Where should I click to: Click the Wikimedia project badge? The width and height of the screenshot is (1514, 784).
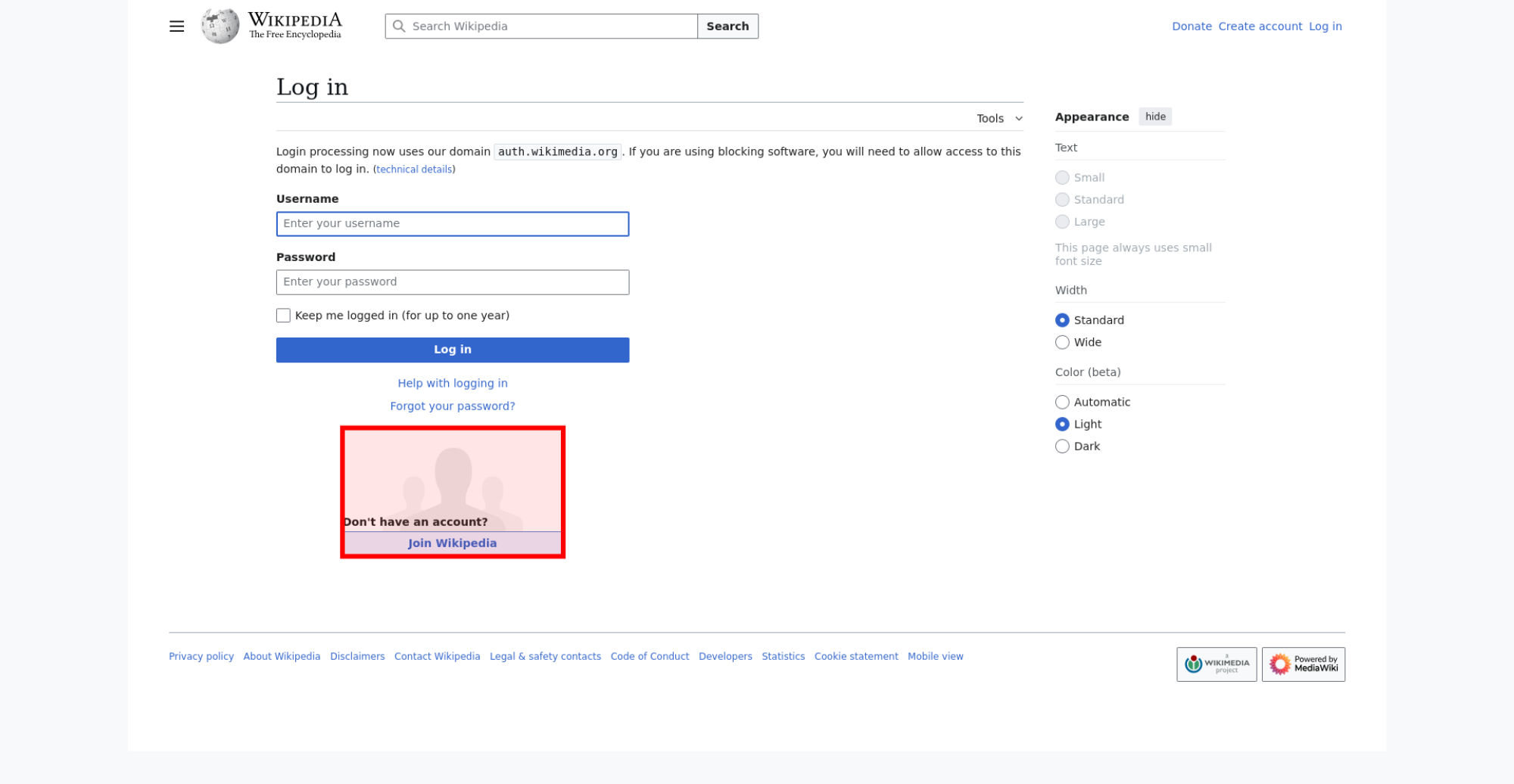1216,664
